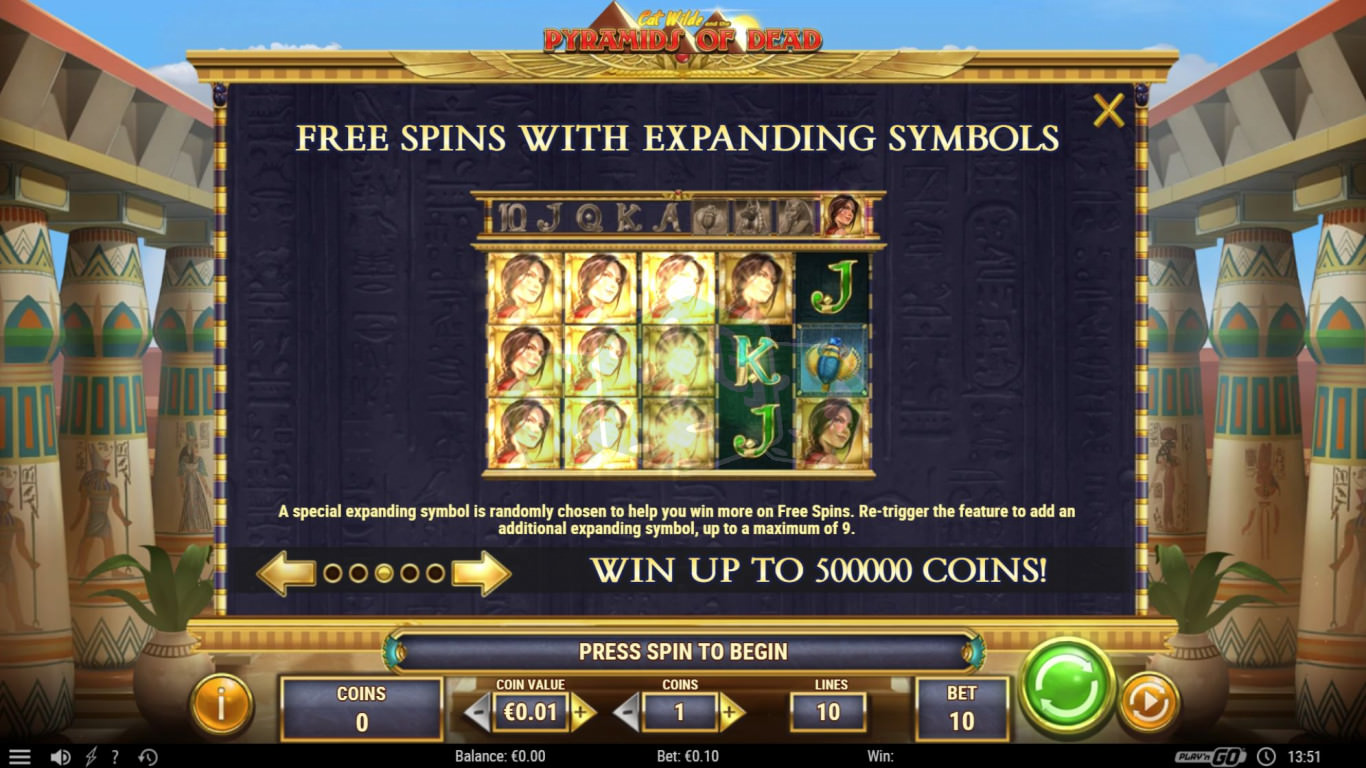This screenshot has height=768, width=1366.
Task: Open help via the question mark icon
Action: [116, 757]
